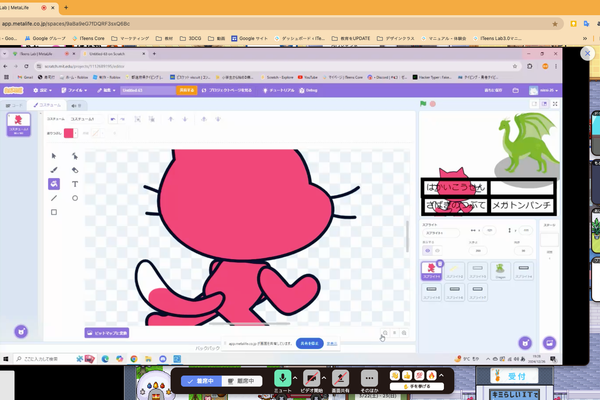Click See Project Page button
The image size is (600, 400).
227,90
